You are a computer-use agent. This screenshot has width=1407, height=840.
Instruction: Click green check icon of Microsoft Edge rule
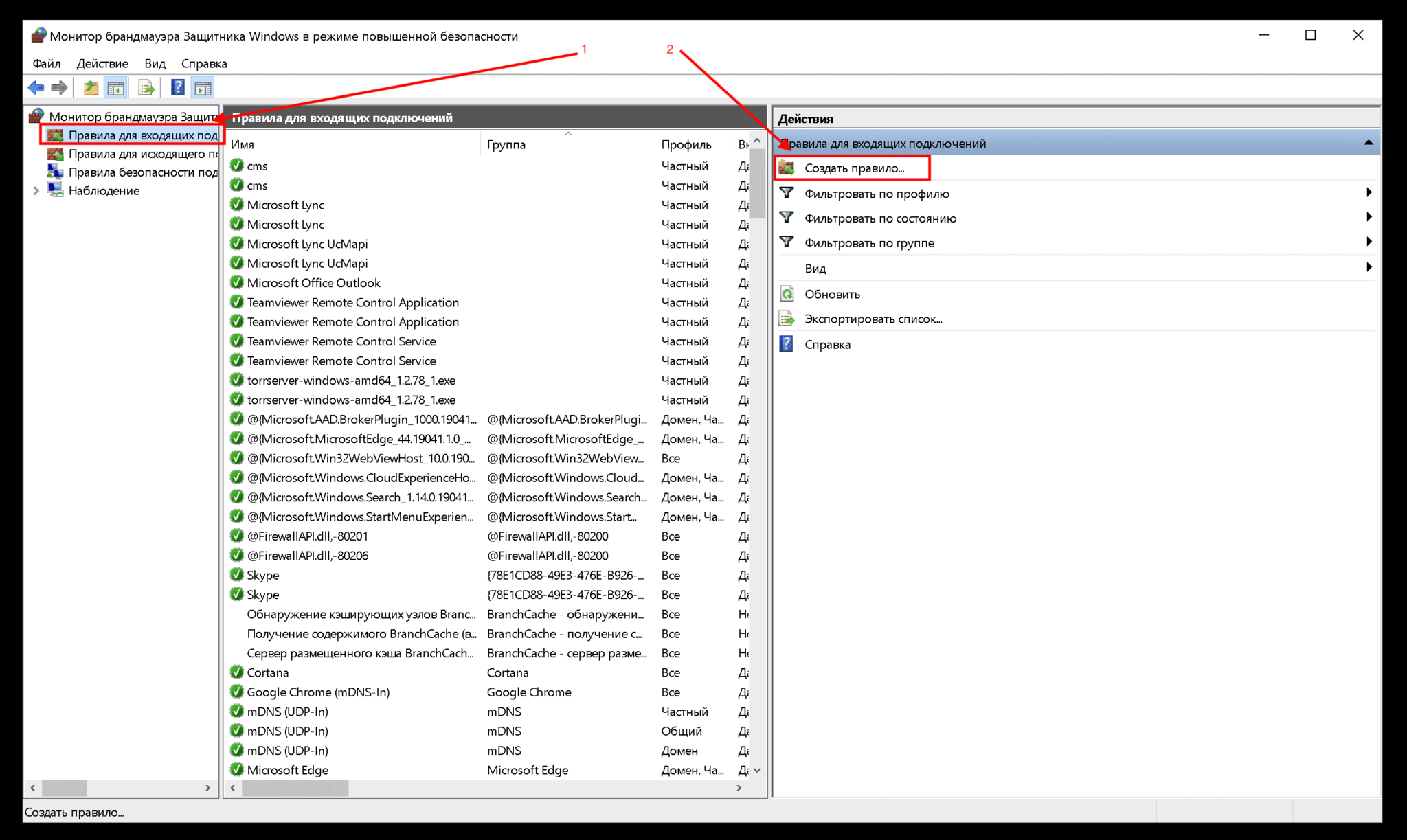coord(237,770)
